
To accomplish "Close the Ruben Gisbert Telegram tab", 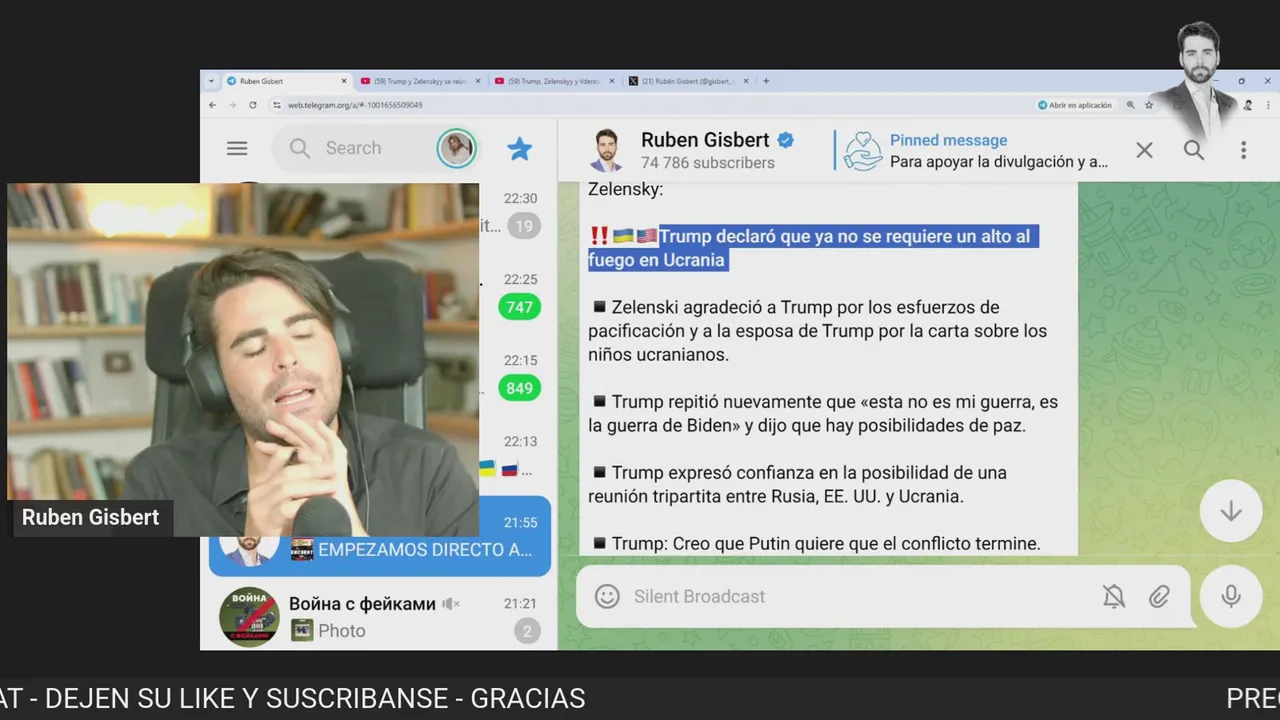I will 344,81.
